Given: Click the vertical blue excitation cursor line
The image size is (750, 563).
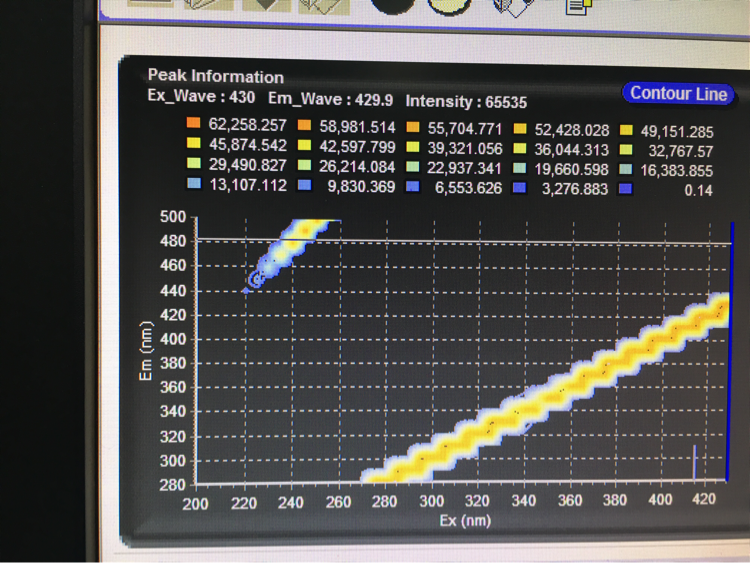Looking at the screenshot, I should (x=730, y=352).
